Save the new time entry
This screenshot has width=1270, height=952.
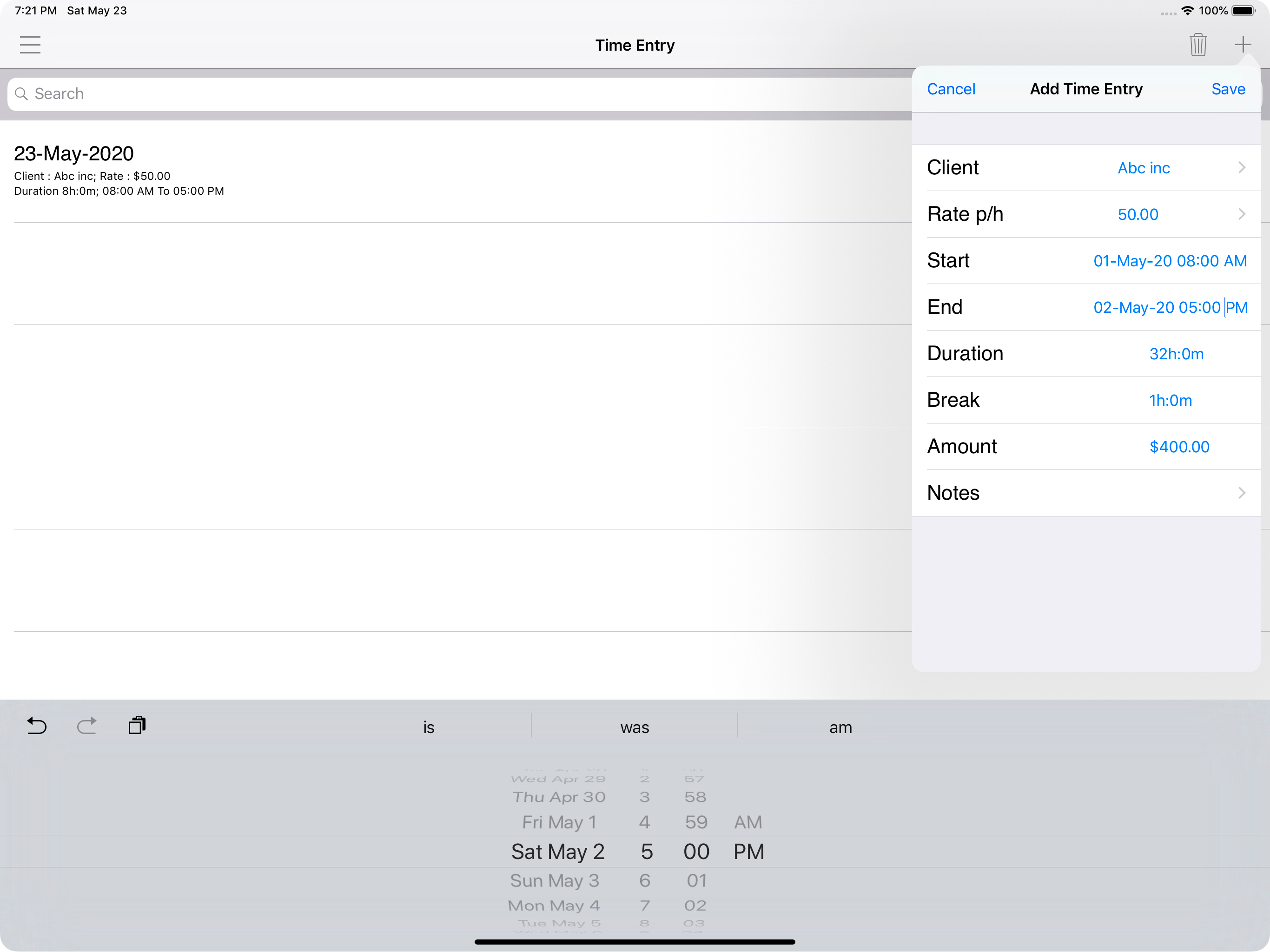pos(1228,89)
